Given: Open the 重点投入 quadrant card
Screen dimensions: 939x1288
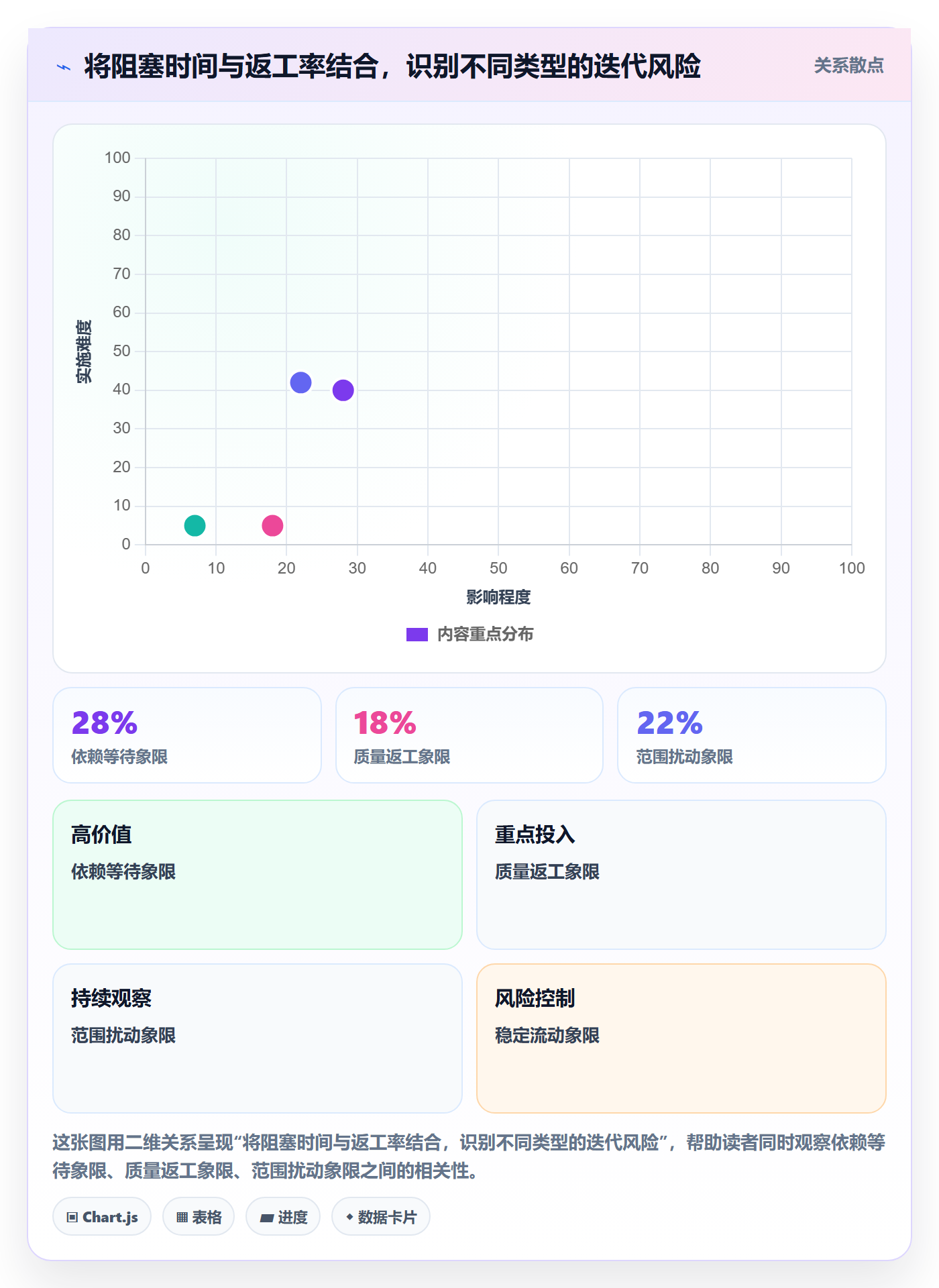Looking at the screenshot, I should (x=681, y=875).
